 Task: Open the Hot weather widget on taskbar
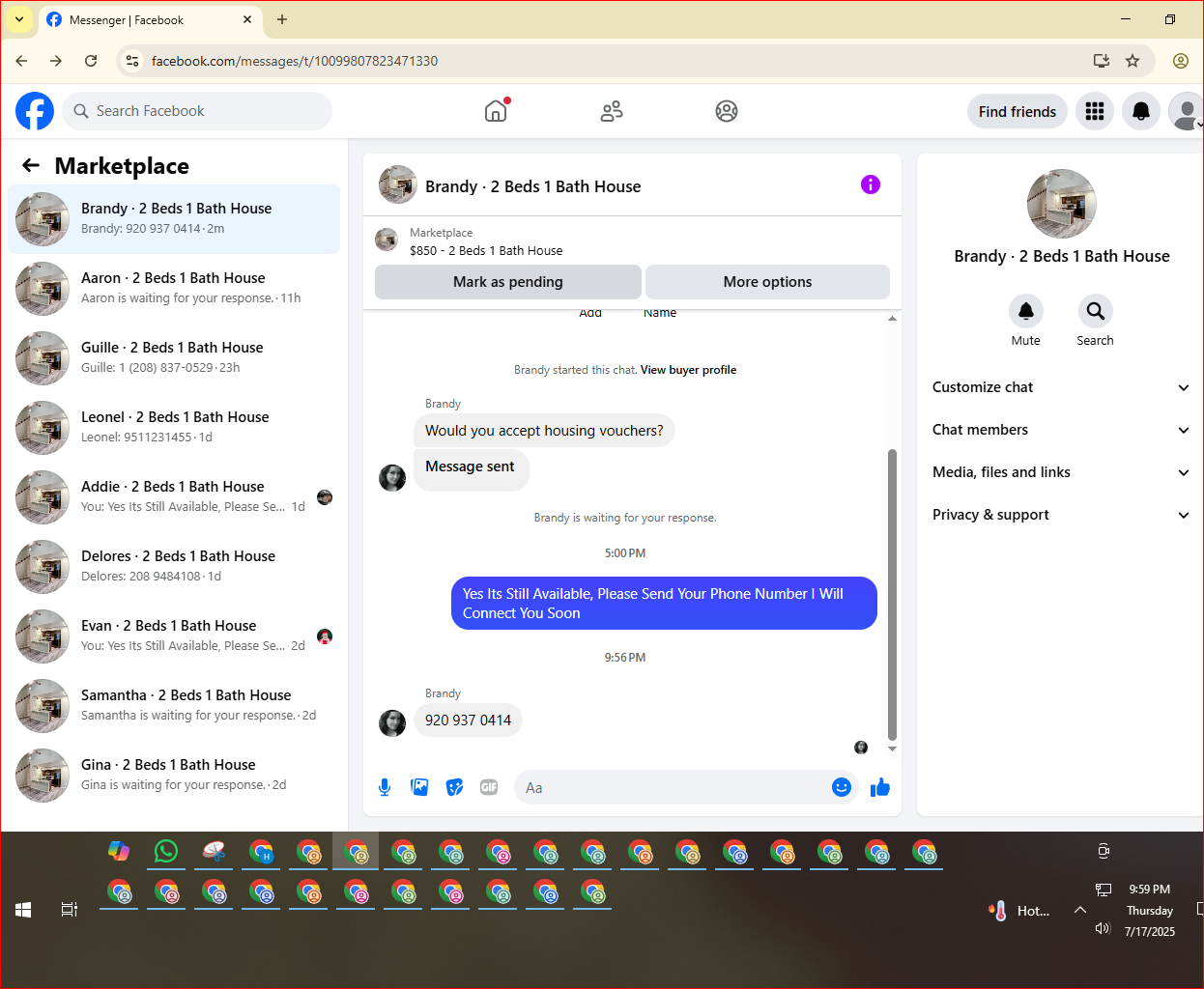click(x=1018, y=910)
